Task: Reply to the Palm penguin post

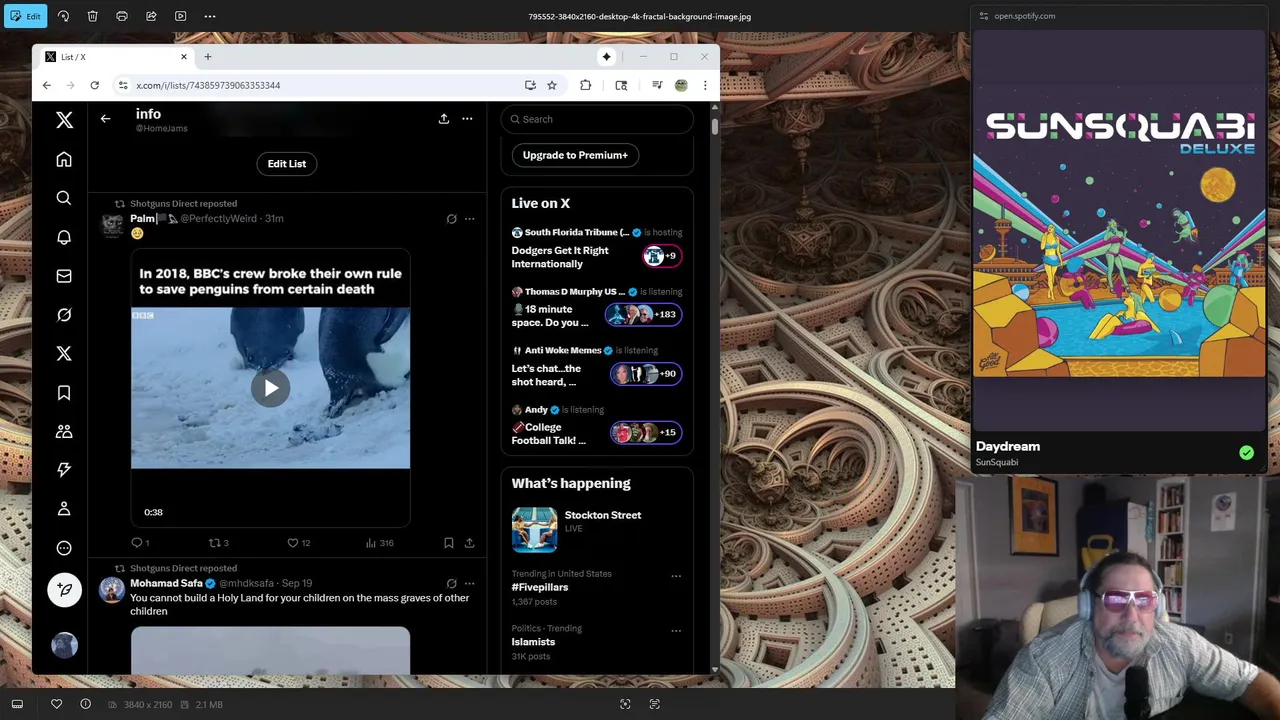Action: (140, 543)
